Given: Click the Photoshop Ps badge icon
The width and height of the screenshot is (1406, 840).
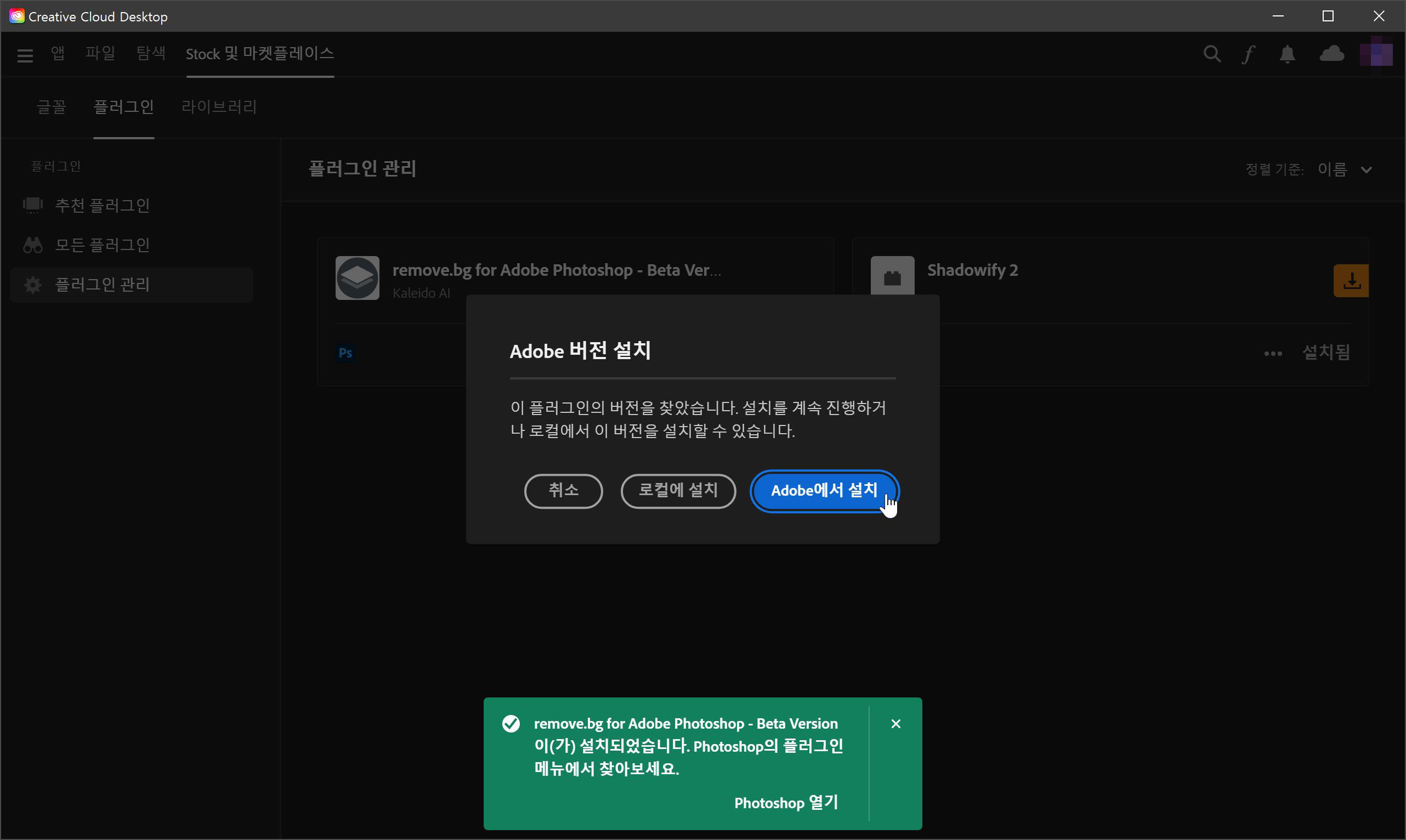Looking at the screenshot, I should pos(345,353).
